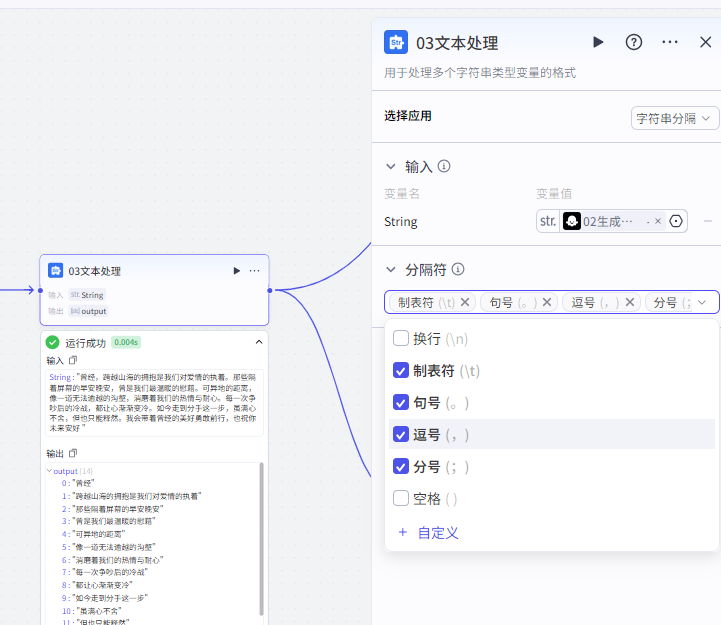721x625 pixels.
Task: Toggle separator dropdown chevron
Action: coord(702,302)
